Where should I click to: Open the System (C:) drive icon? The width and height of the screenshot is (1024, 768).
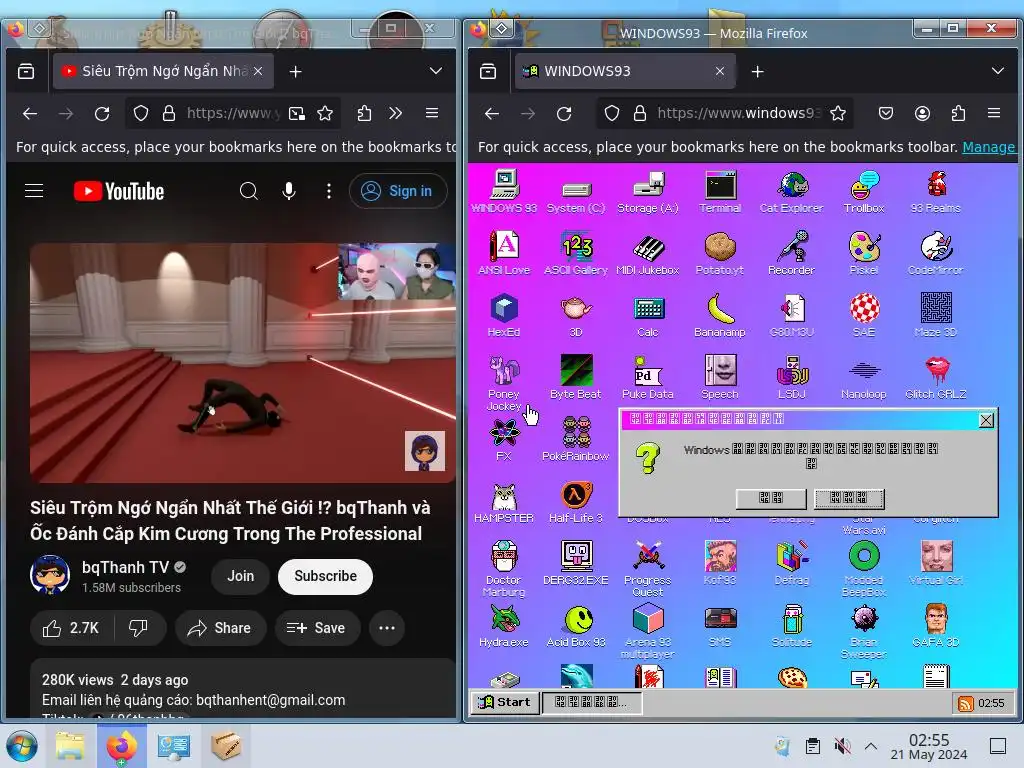[x=576, y=197]
